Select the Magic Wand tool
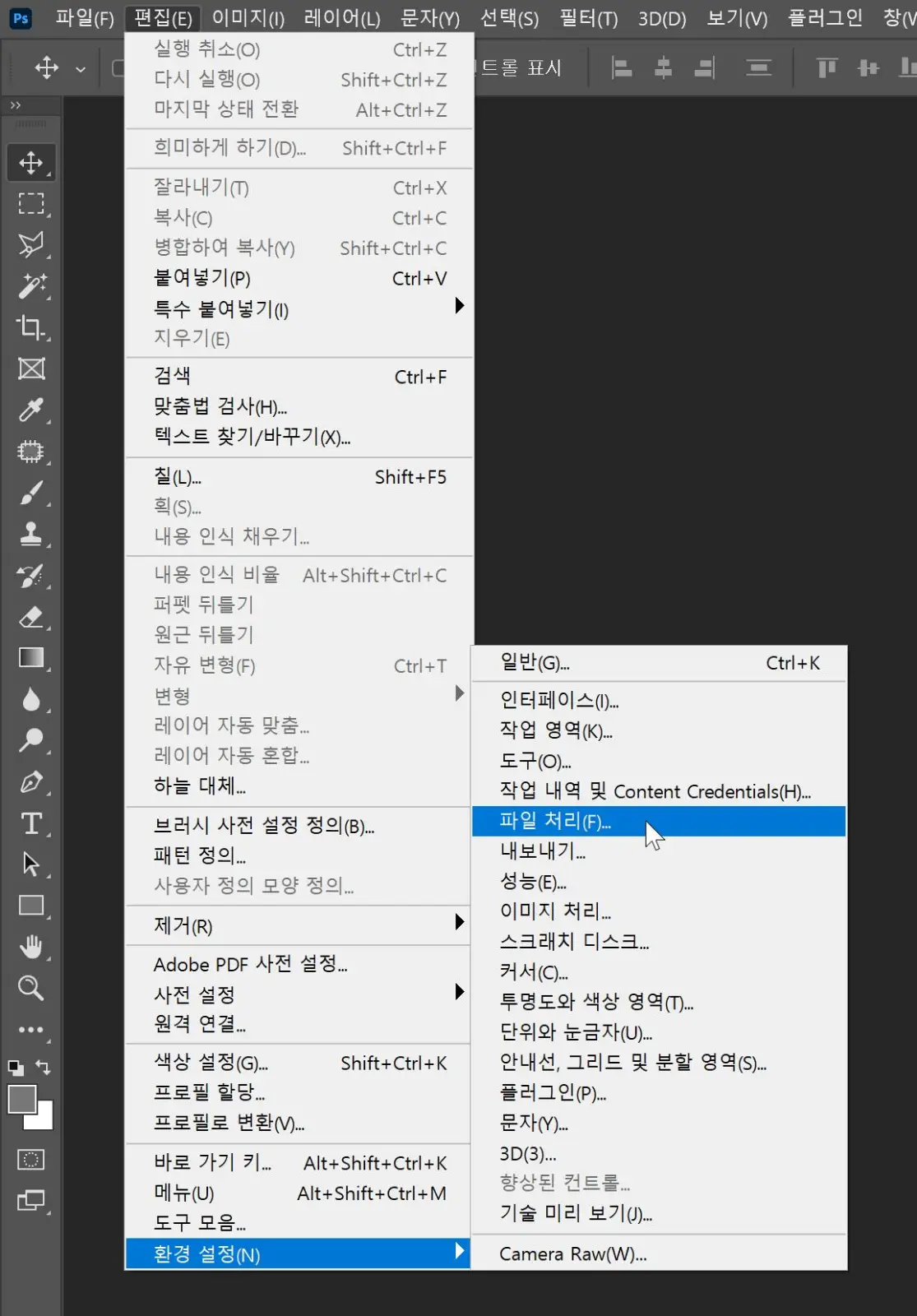The height and width of the screenshot is (1316, 917). click(x=31, y=285)
